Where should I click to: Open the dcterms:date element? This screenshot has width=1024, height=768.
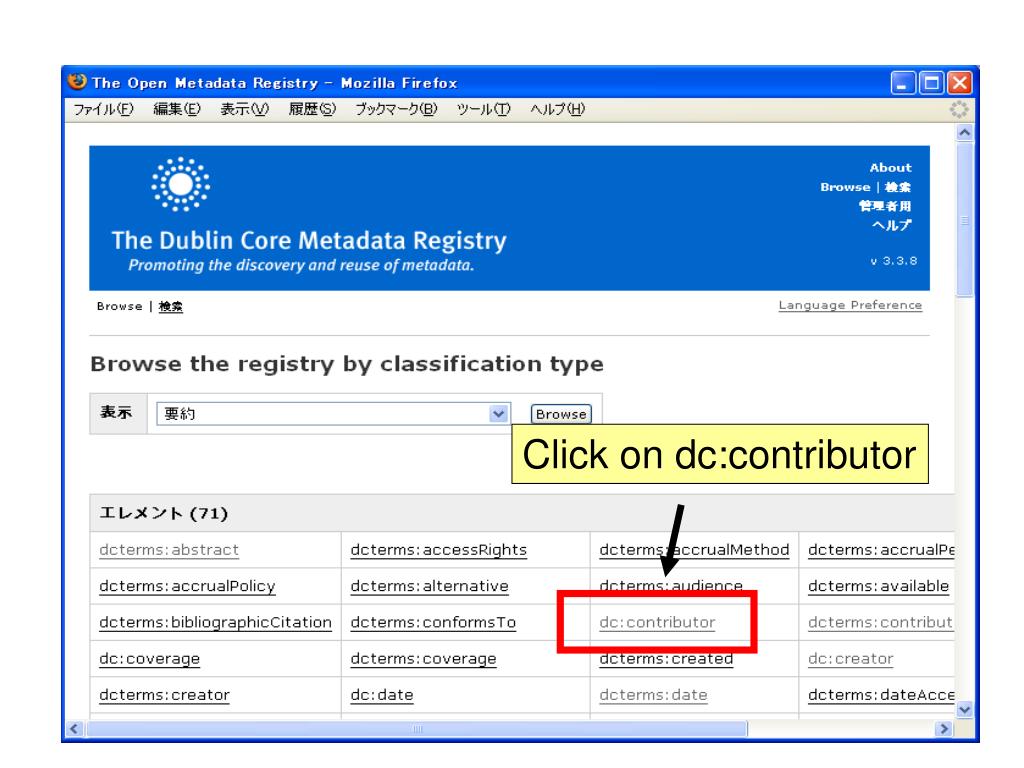coord(653,695)
